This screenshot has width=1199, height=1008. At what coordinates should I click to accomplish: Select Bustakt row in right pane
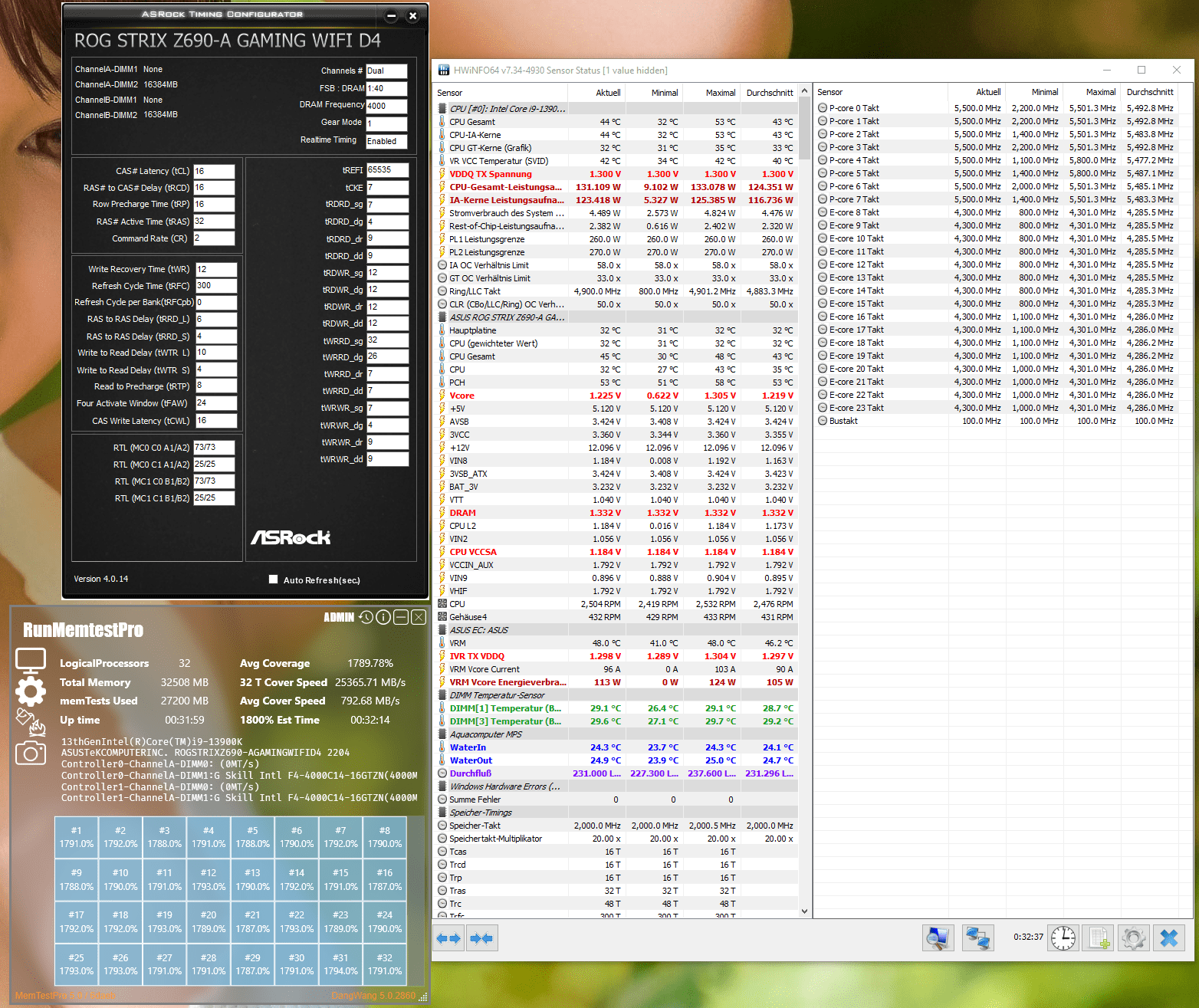996,421
